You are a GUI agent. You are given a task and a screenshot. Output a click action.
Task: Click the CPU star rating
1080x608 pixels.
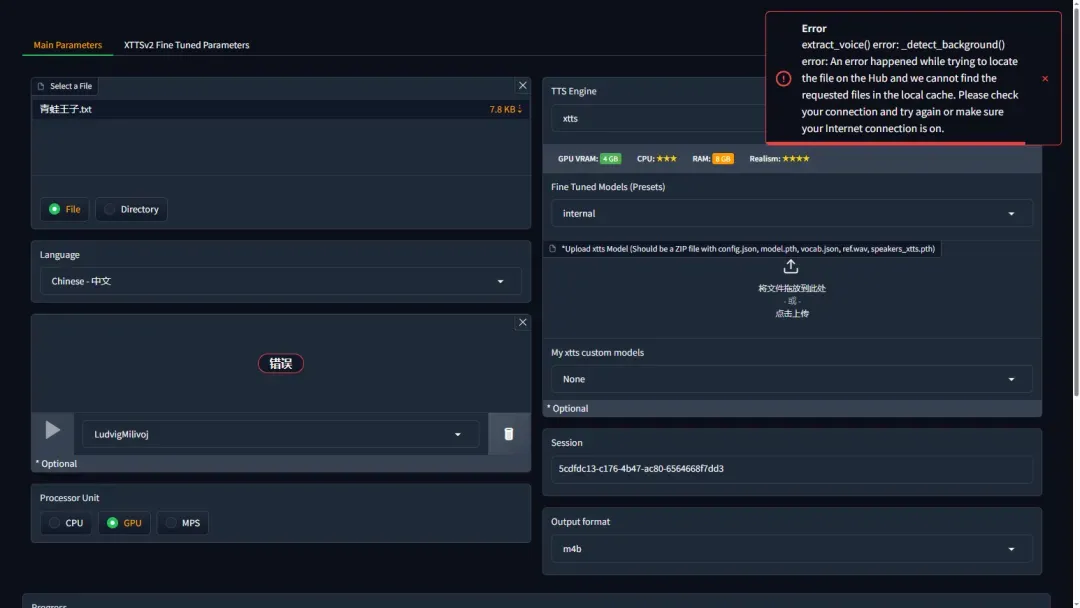666,159
